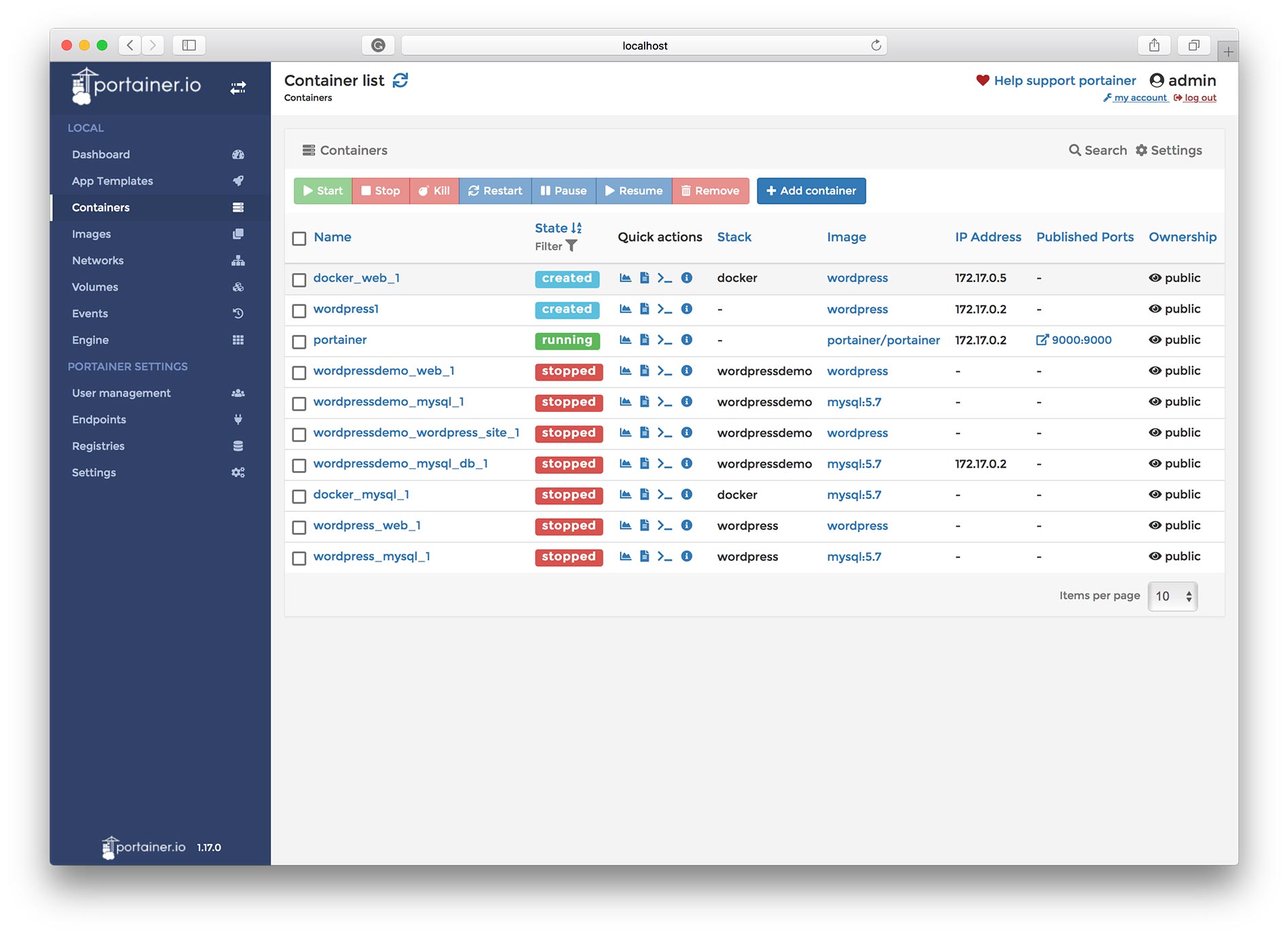The height and width of the screenshot is (936, 1288).
Task: Click the Endpoints plug icon in sidebar
Action: click(x=238, y=419)
